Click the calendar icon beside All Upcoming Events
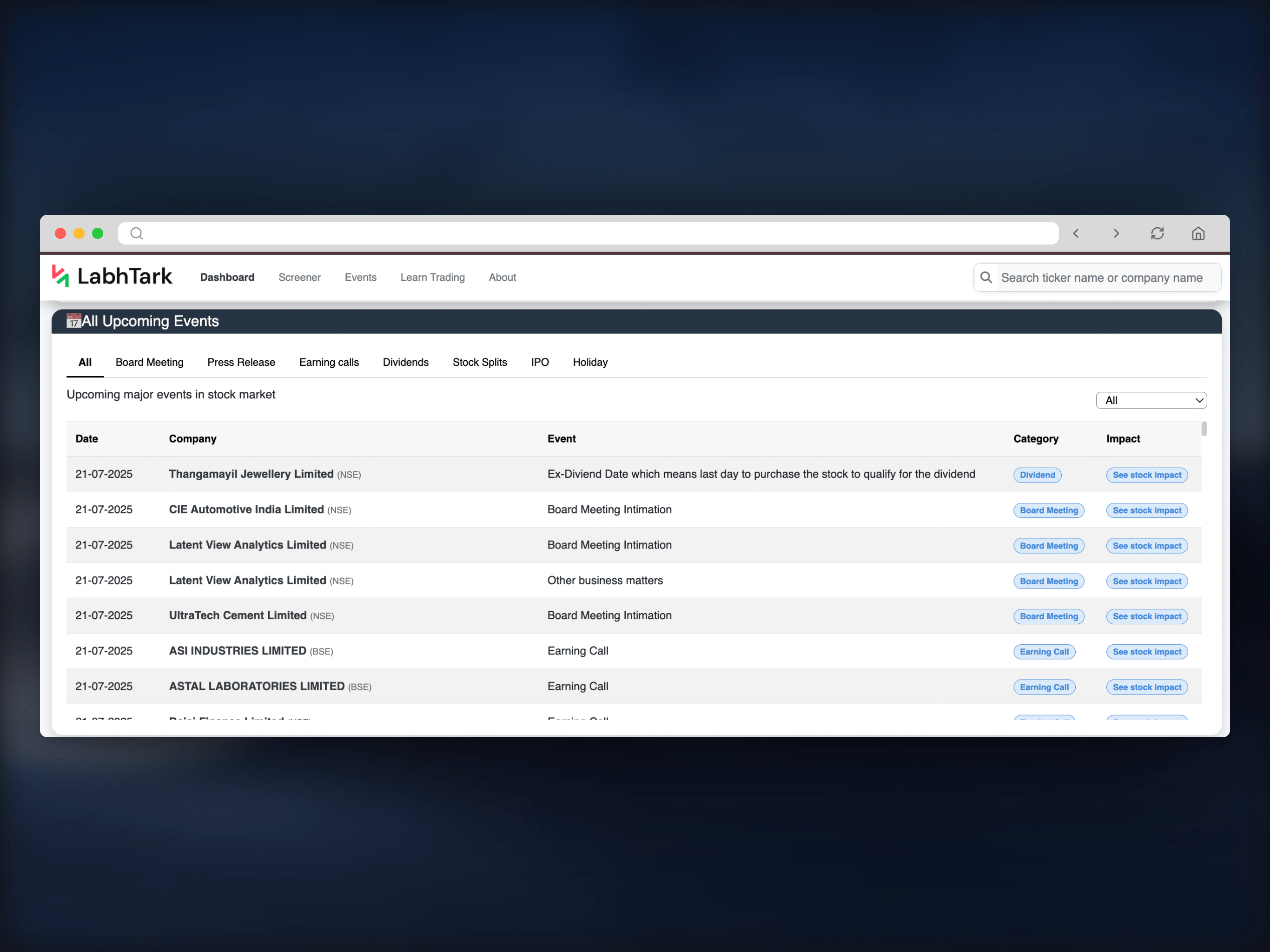This screenshot has height=952, width=1270. click(73, 321)
